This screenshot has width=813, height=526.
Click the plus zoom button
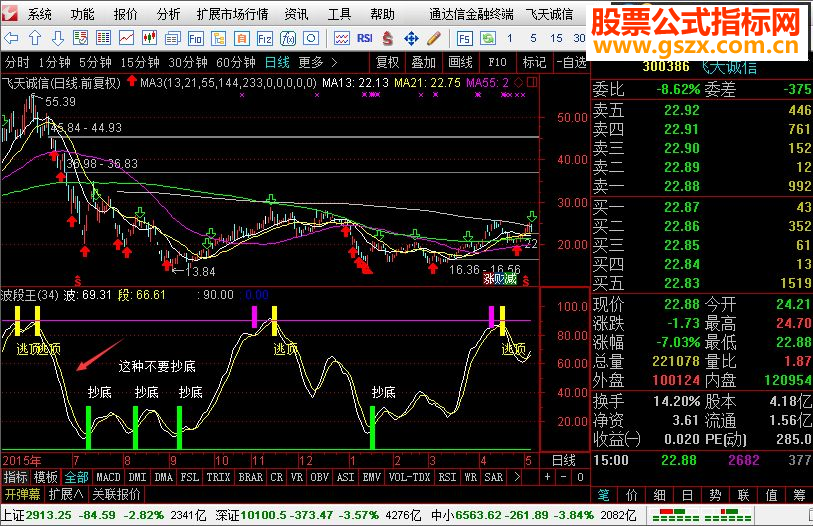(x=548, y=477)
